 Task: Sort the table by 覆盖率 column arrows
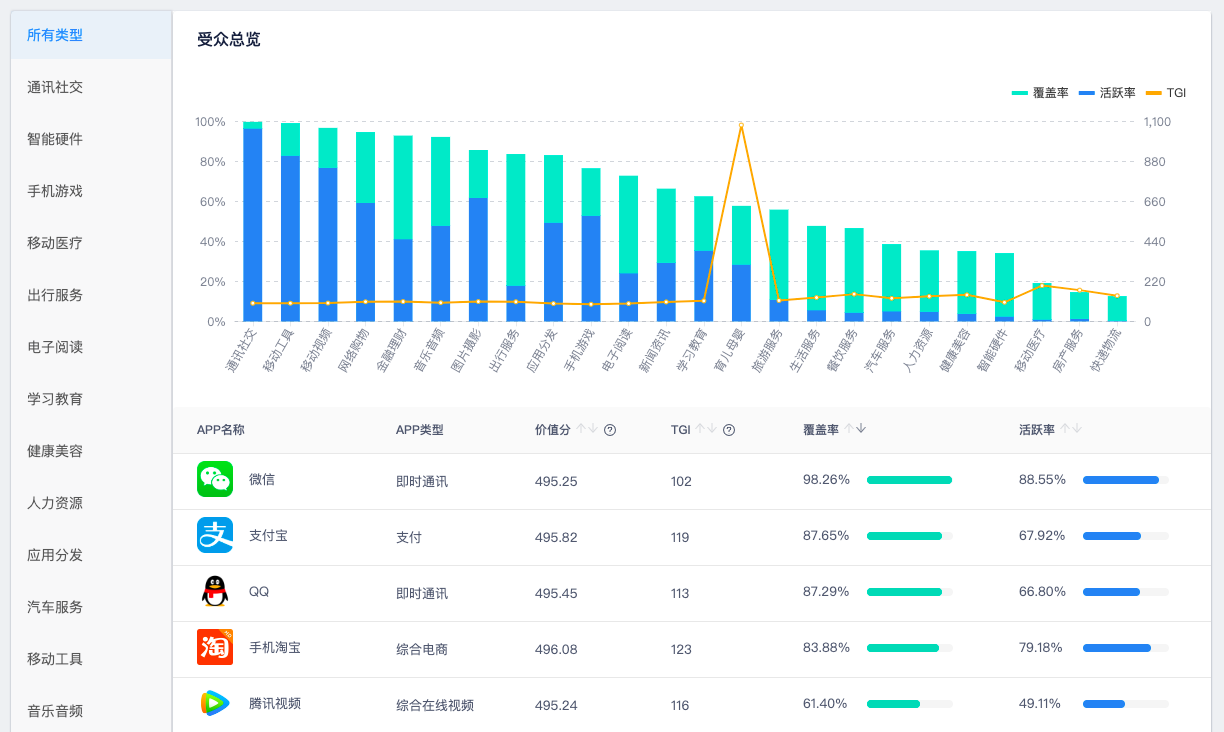pyautogui.click(x=855, y=429)
